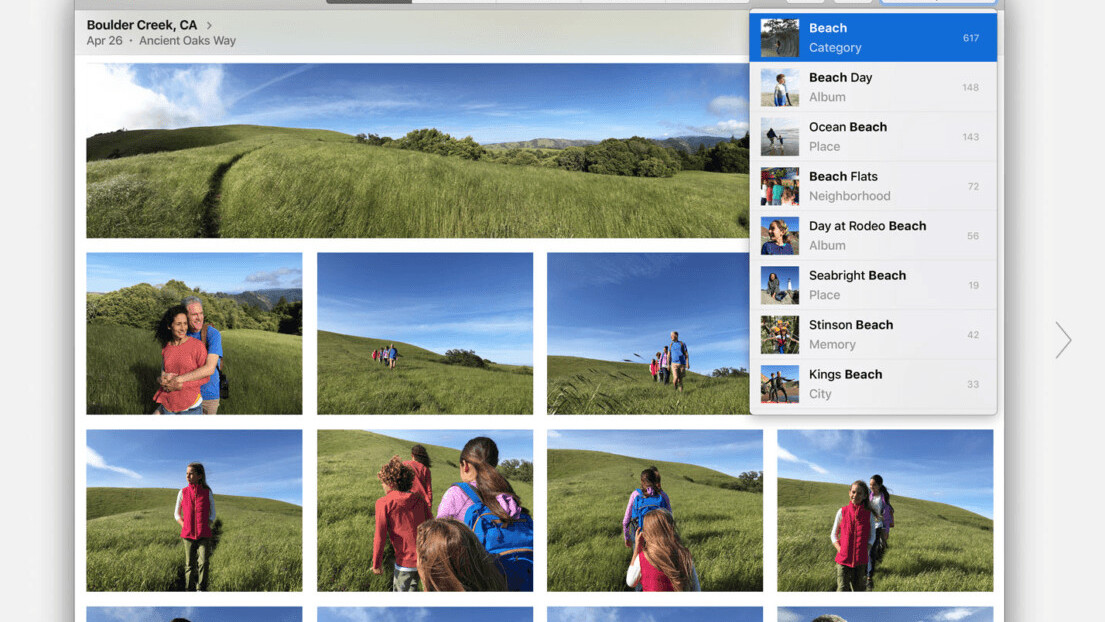The height and width of the screenshot is (622, 1105).
Task: Expand the chevron beside Boulder Creek, CA
Action: (x=210, y=25)
